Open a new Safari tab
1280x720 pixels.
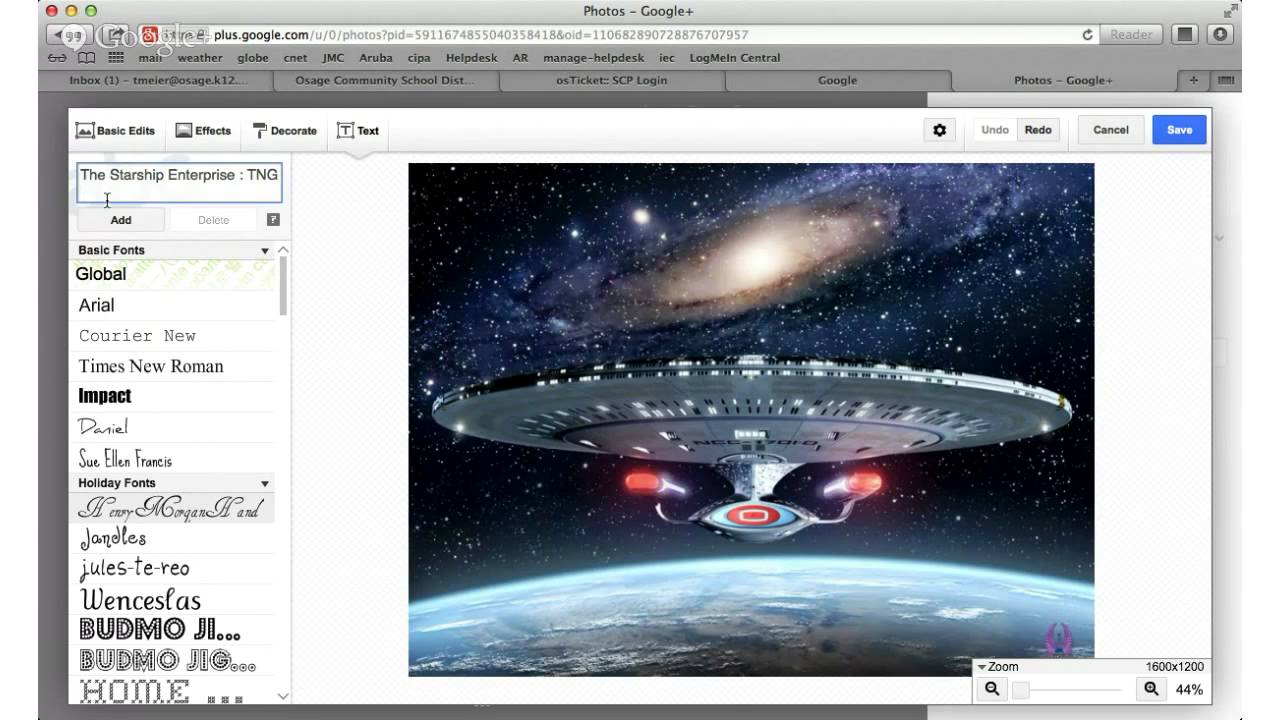[x=1193, y=80]
